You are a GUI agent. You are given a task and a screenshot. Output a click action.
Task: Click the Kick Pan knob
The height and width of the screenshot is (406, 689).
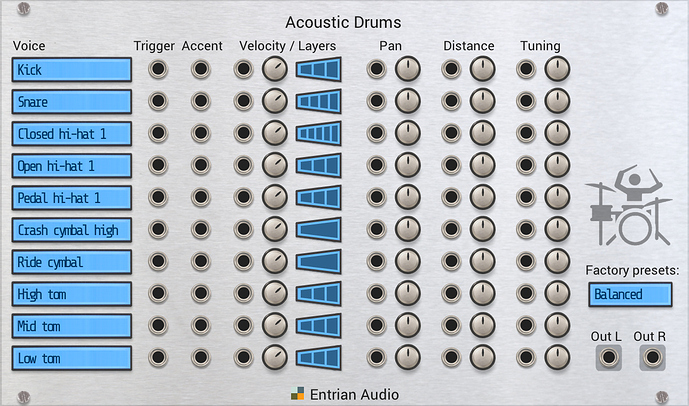pos(408,69)
